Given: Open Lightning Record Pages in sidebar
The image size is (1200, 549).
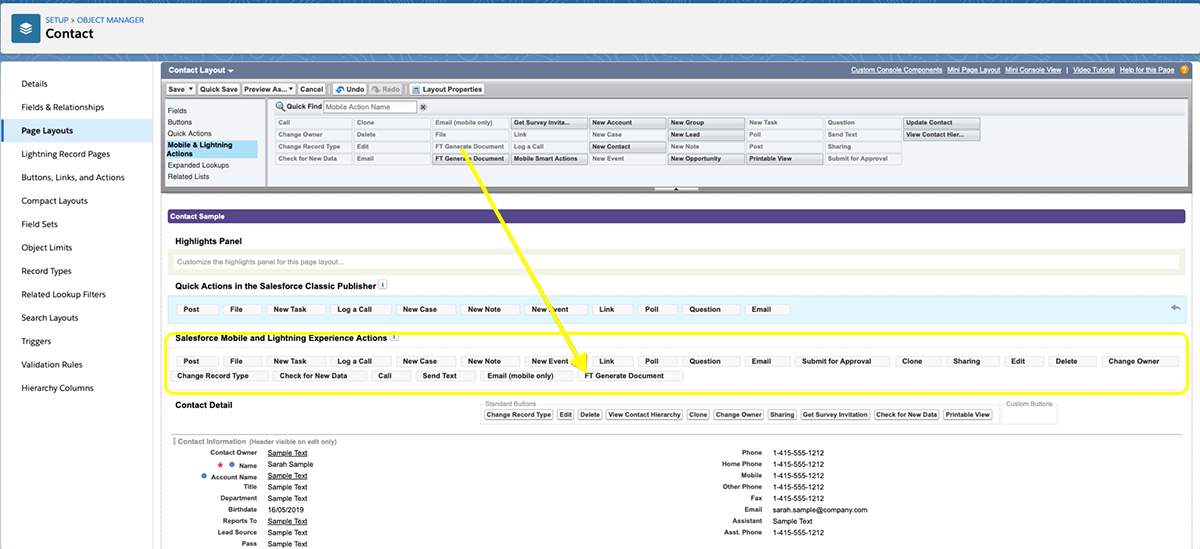Looking at the screenshot, I should point(66,154).
